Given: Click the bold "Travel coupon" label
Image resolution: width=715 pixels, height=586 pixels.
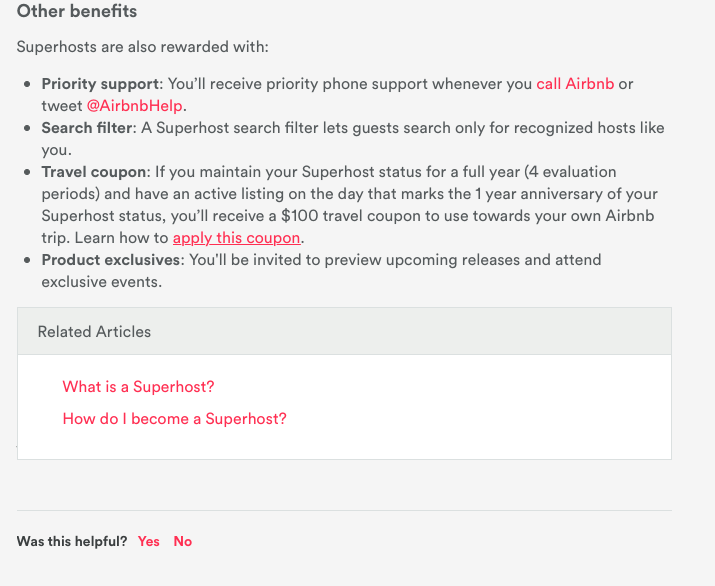Looking at the screenshot, I should tap(94, 172).
